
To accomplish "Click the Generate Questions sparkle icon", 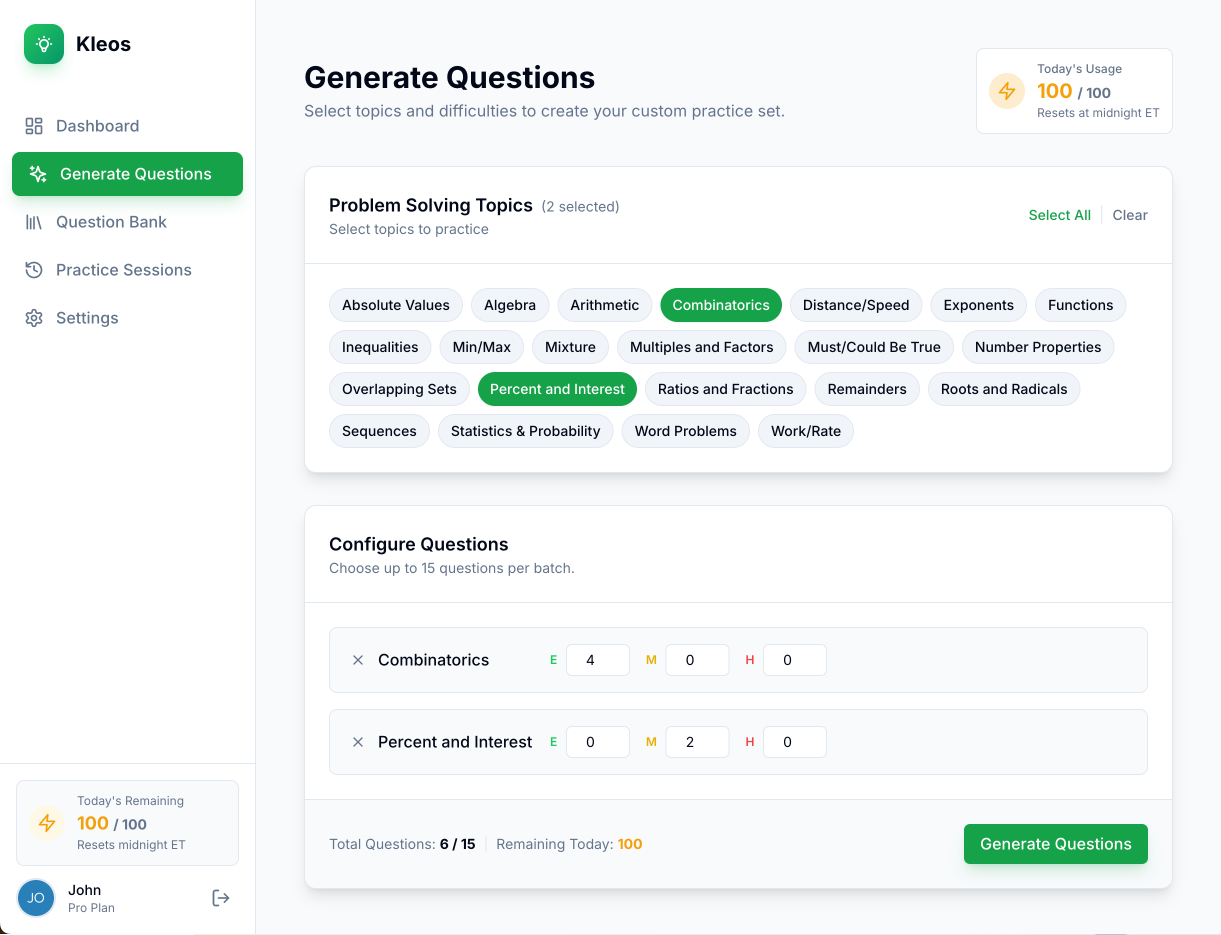I will (38, 174).
